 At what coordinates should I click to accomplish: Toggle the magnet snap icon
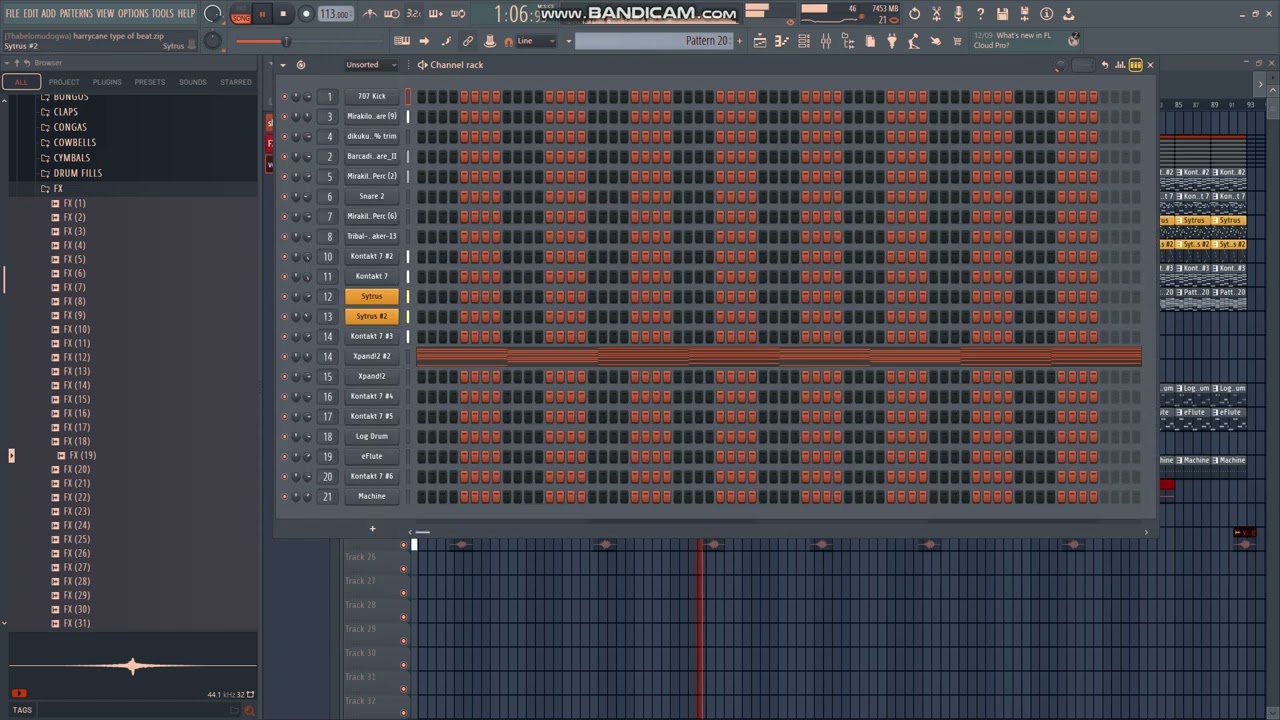click(x=508, y=41)
